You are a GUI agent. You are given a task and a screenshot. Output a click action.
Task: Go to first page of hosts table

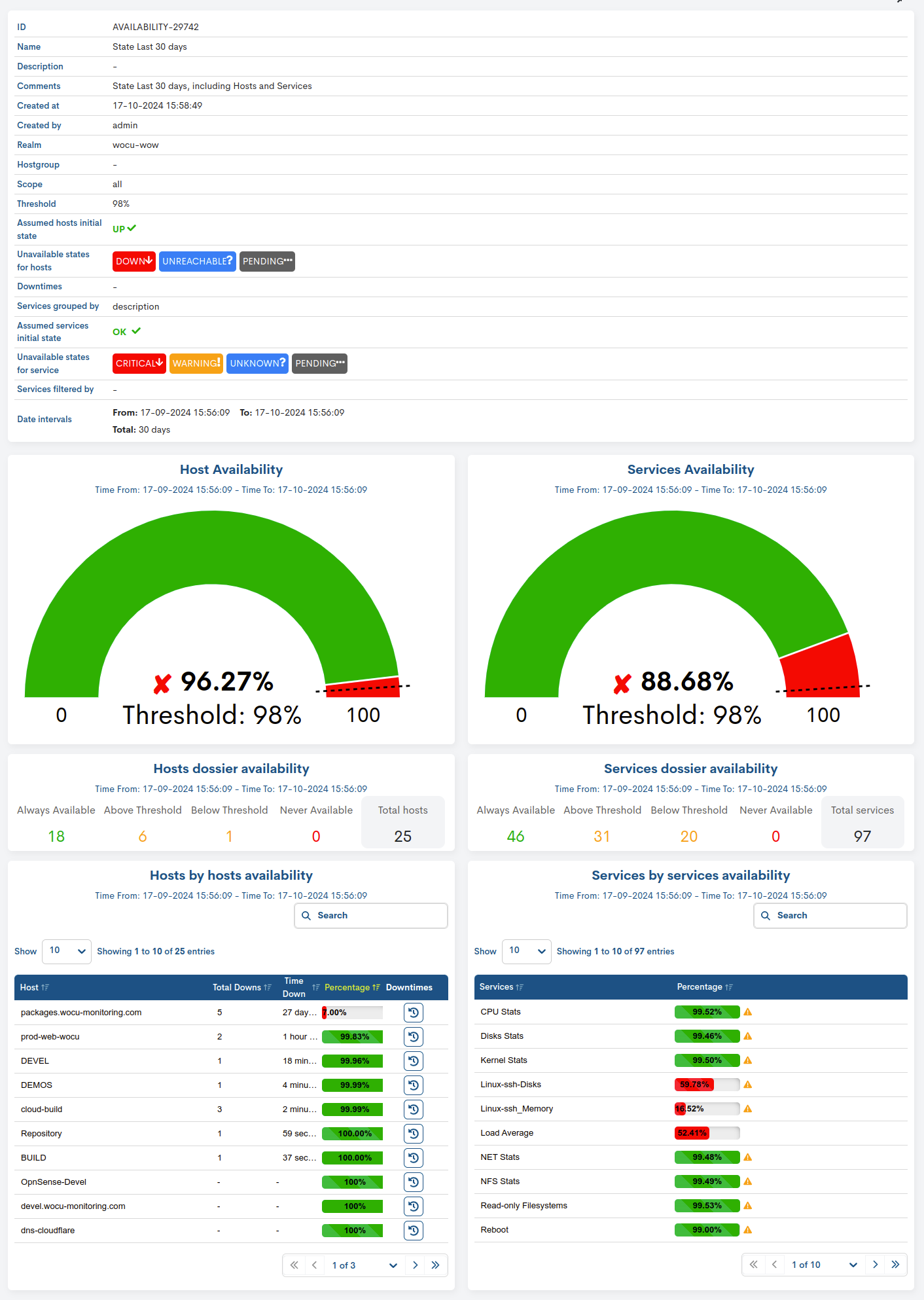(x=294, y=1265)
